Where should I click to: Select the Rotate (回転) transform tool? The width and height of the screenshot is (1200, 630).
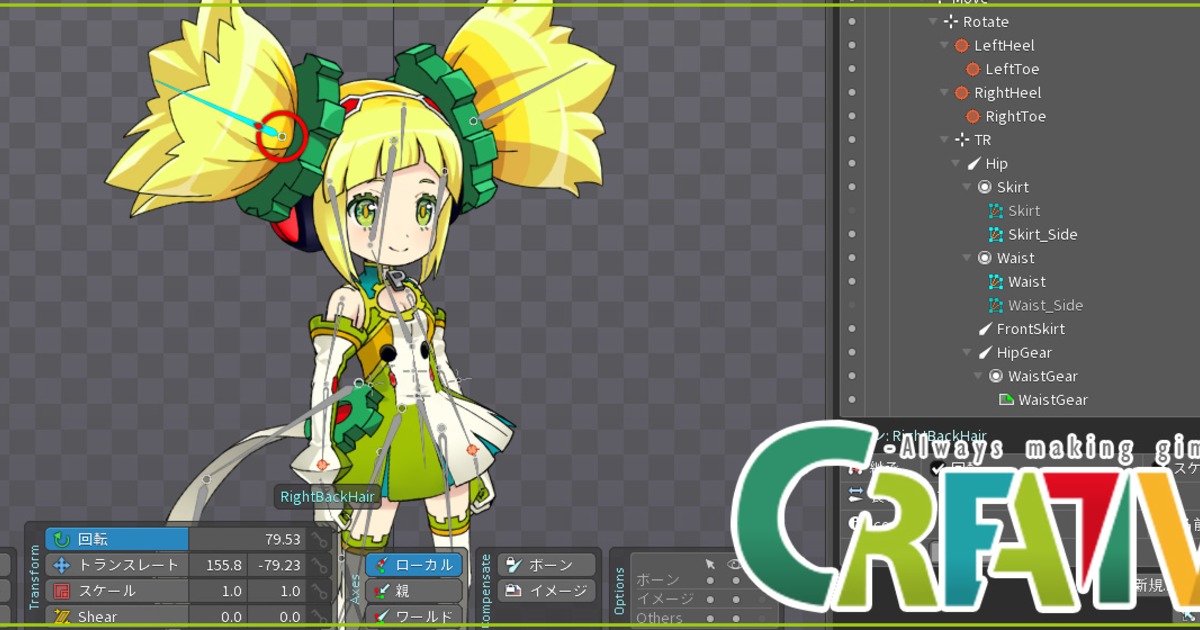coord(117,539)
